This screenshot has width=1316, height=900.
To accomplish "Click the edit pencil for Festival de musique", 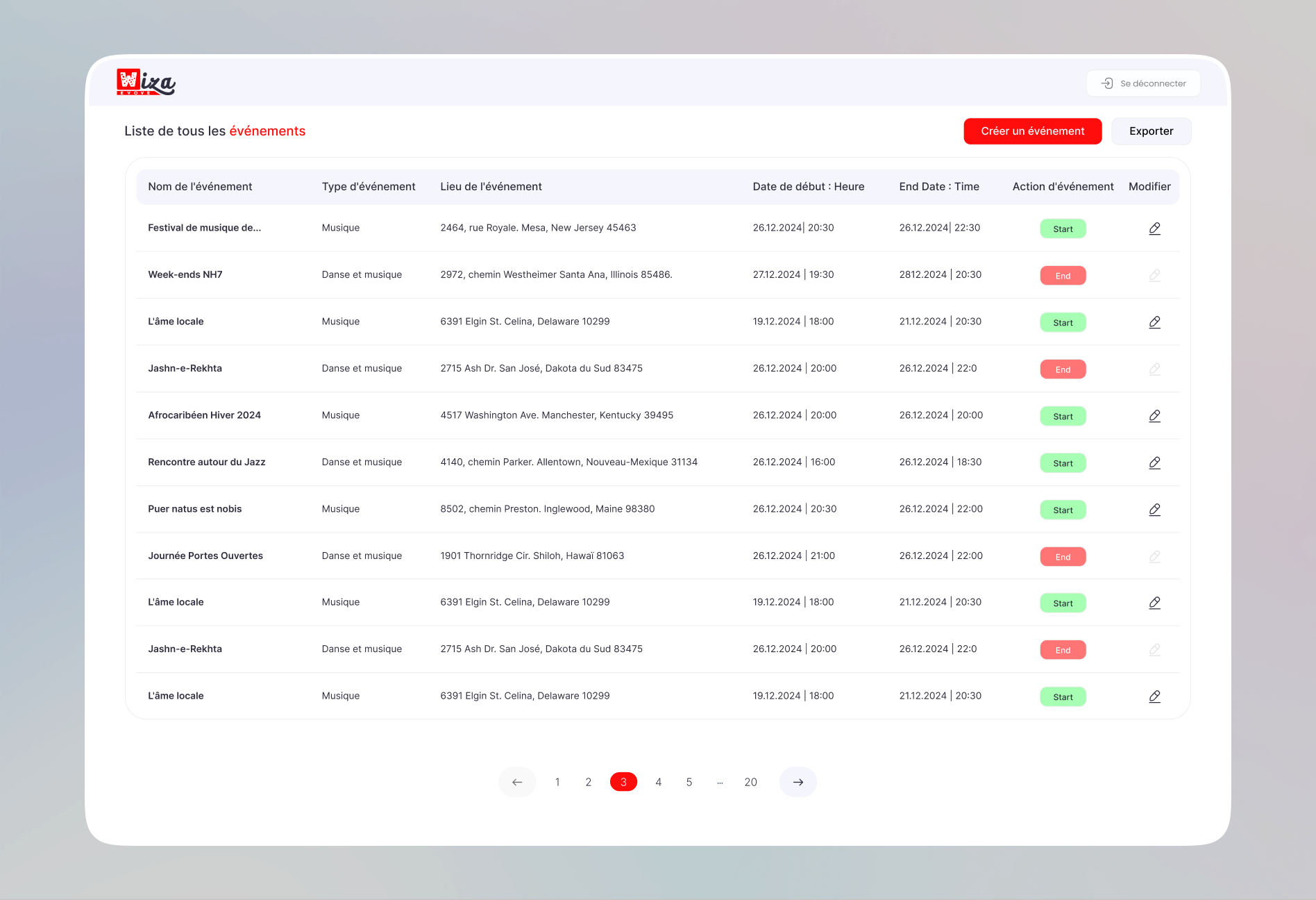I will coord(1154,228).
